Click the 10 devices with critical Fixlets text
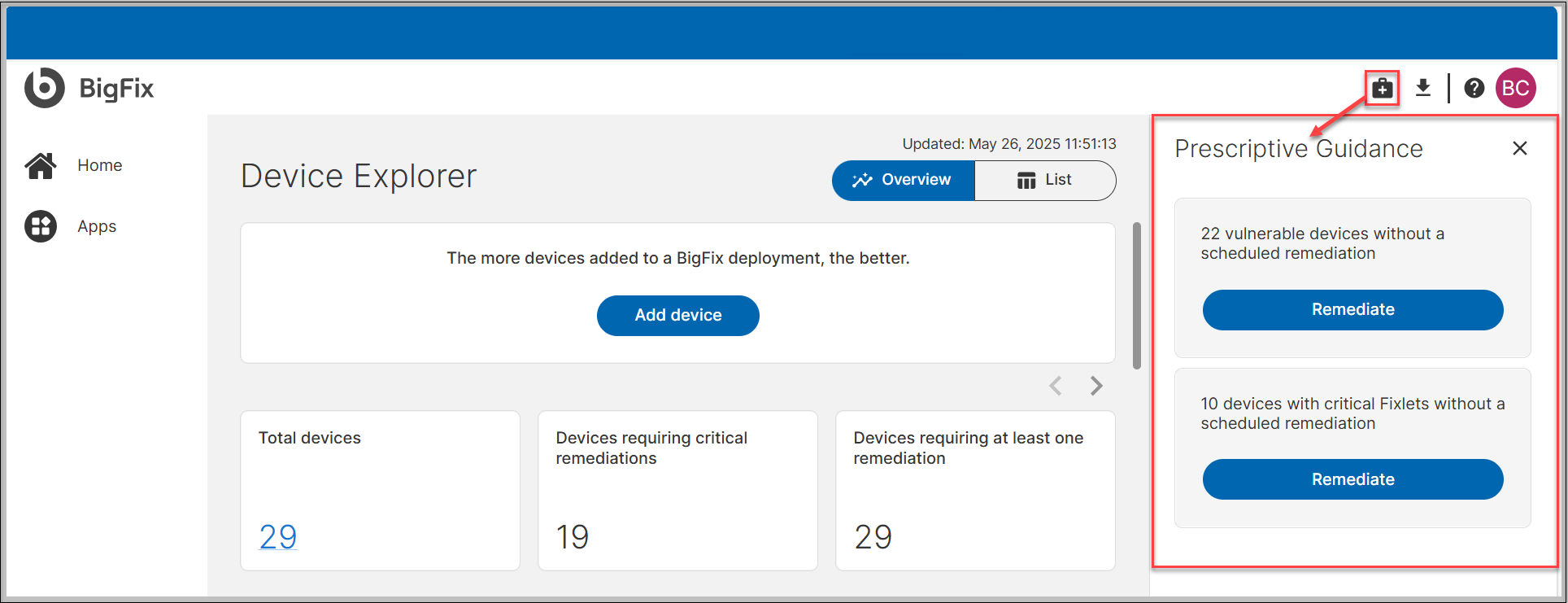The width and height of the screenshot is (1568, 603). (1352, 413)
